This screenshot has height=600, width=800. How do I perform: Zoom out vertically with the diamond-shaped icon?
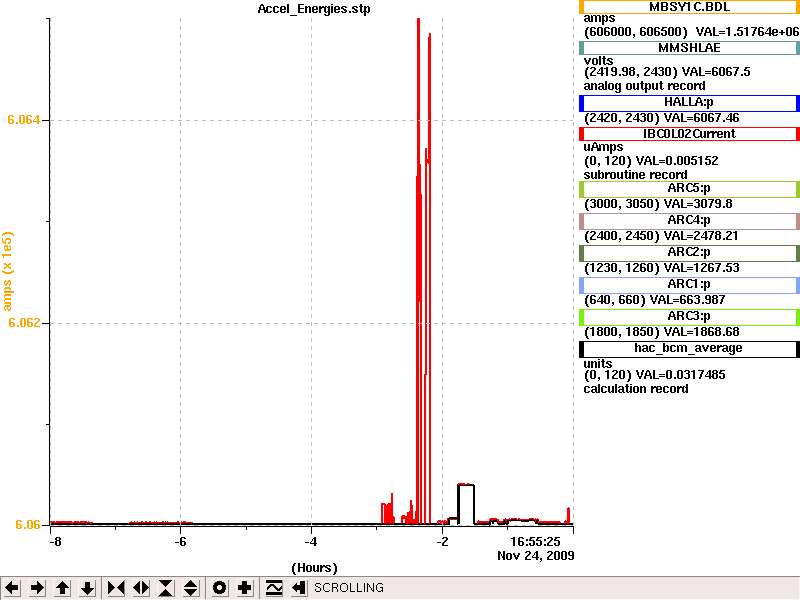click(x=190, y=588)
